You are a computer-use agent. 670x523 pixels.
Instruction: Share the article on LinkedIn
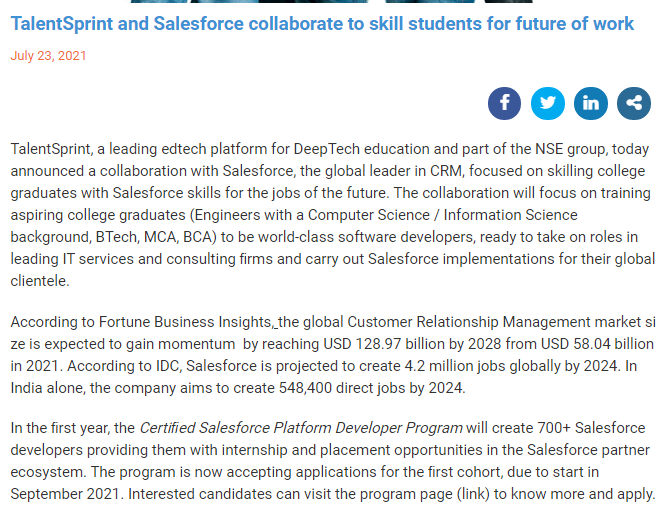(x=591, y=103)
